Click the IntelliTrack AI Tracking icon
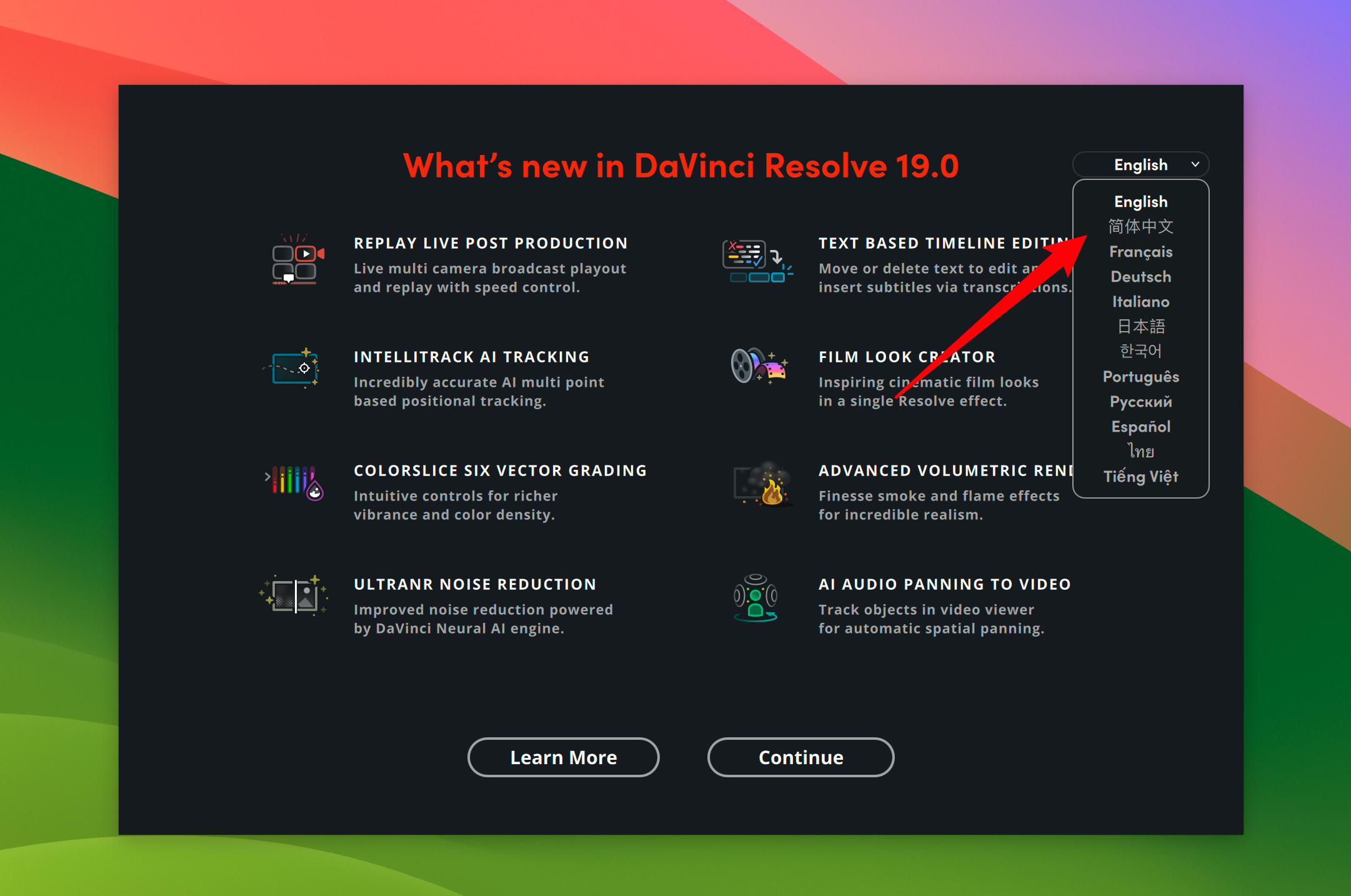Viewport: 1351px width, 896px height. (x=294, y=368)
